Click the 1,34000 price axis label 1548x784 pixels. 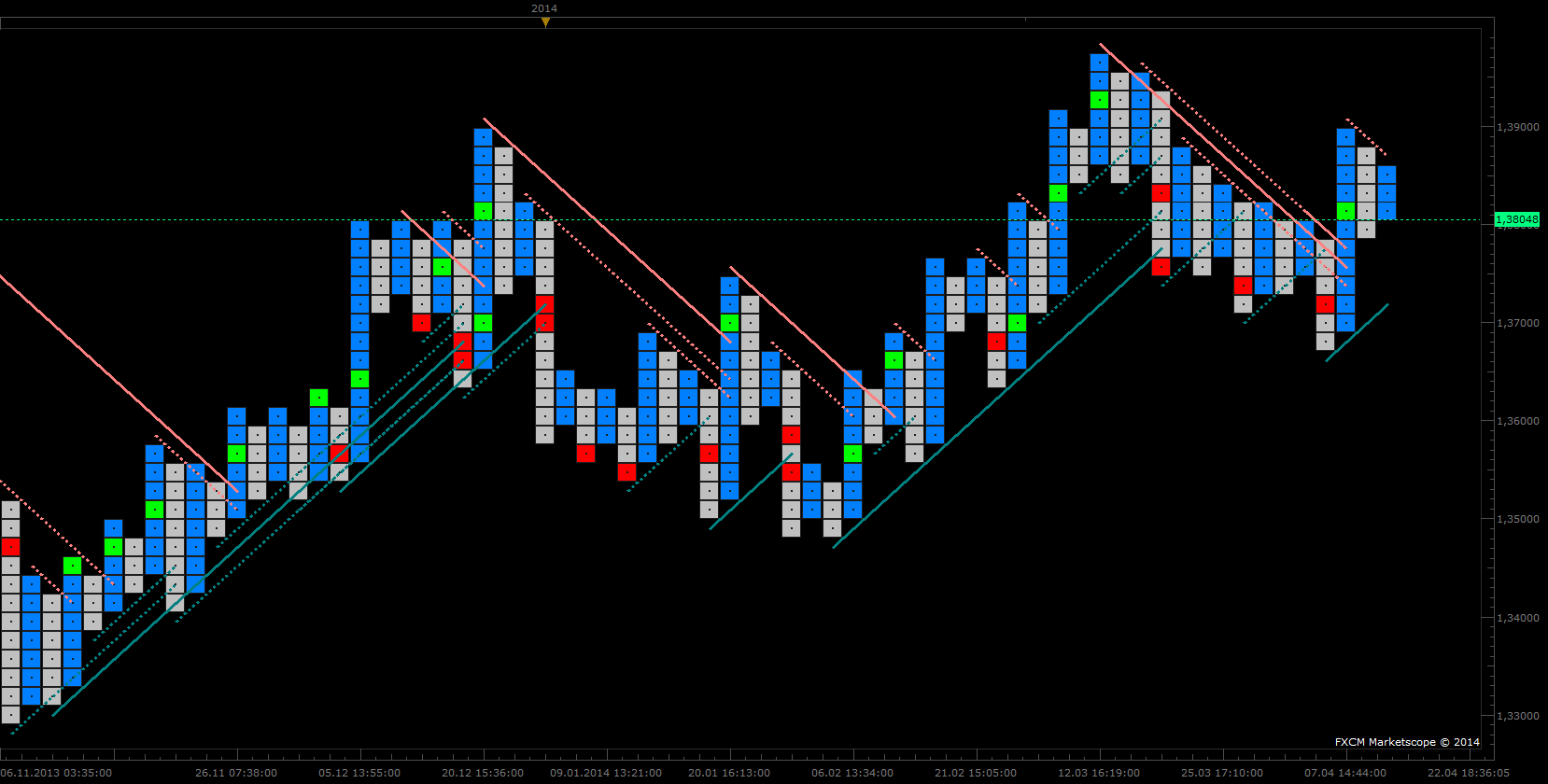click(1517, 618)
